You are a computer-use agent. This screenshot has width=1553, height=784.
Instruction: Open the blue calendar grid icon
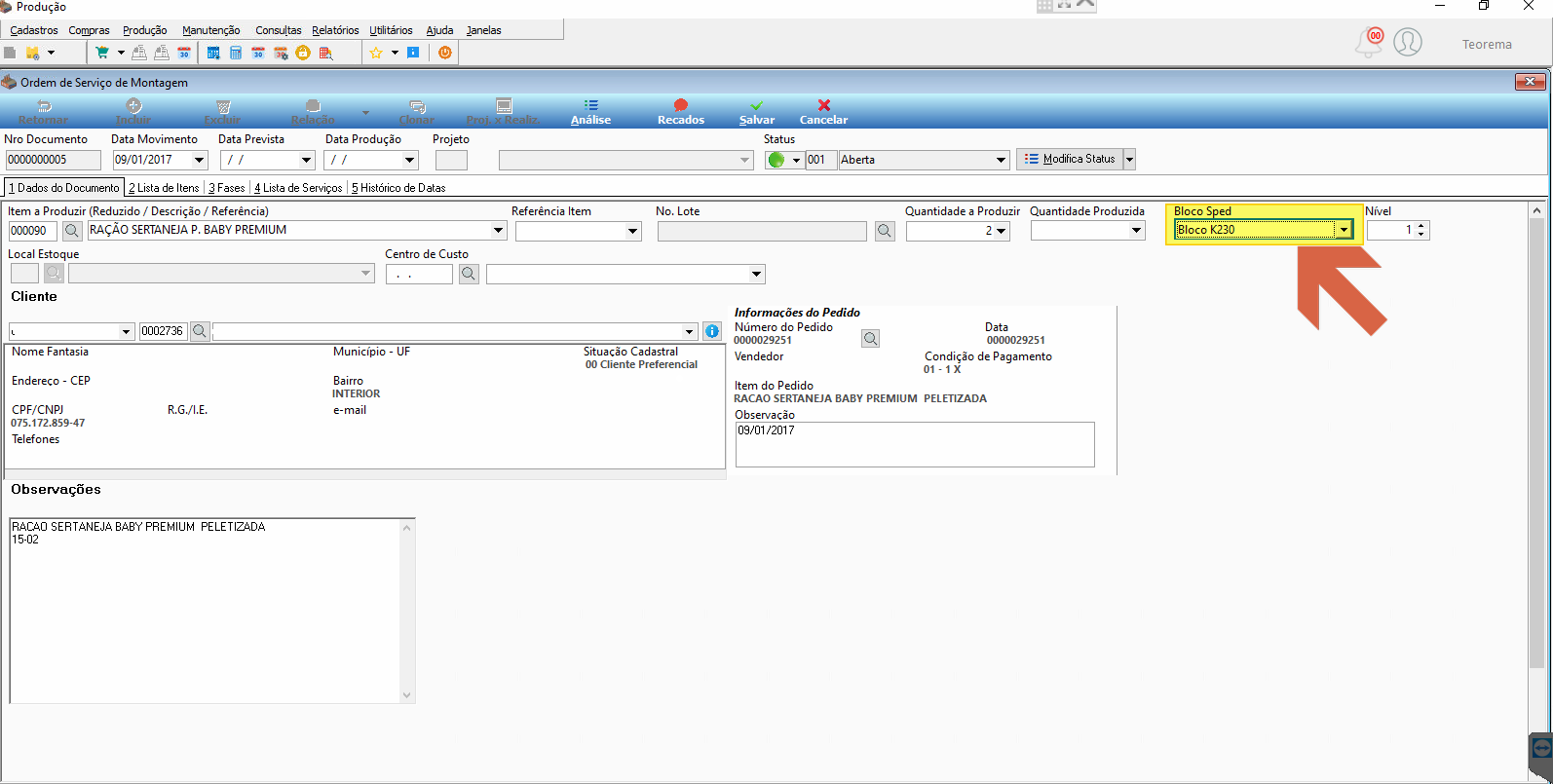tap(213, 53)
